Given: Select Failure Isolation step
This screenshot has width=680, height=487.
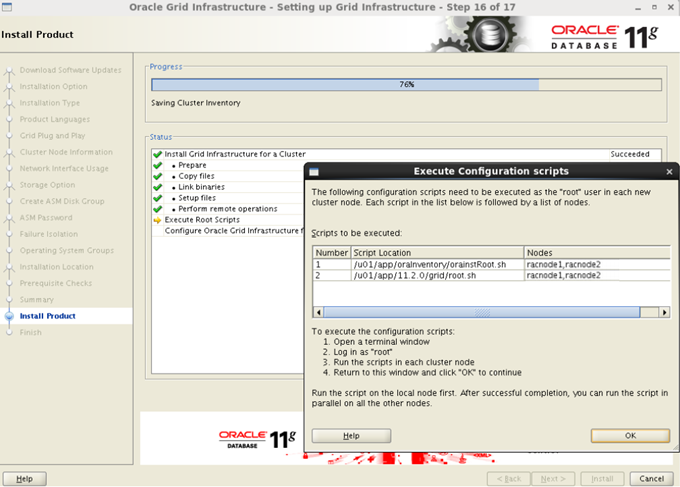Looking at the screenshot, I should point(49,234).
